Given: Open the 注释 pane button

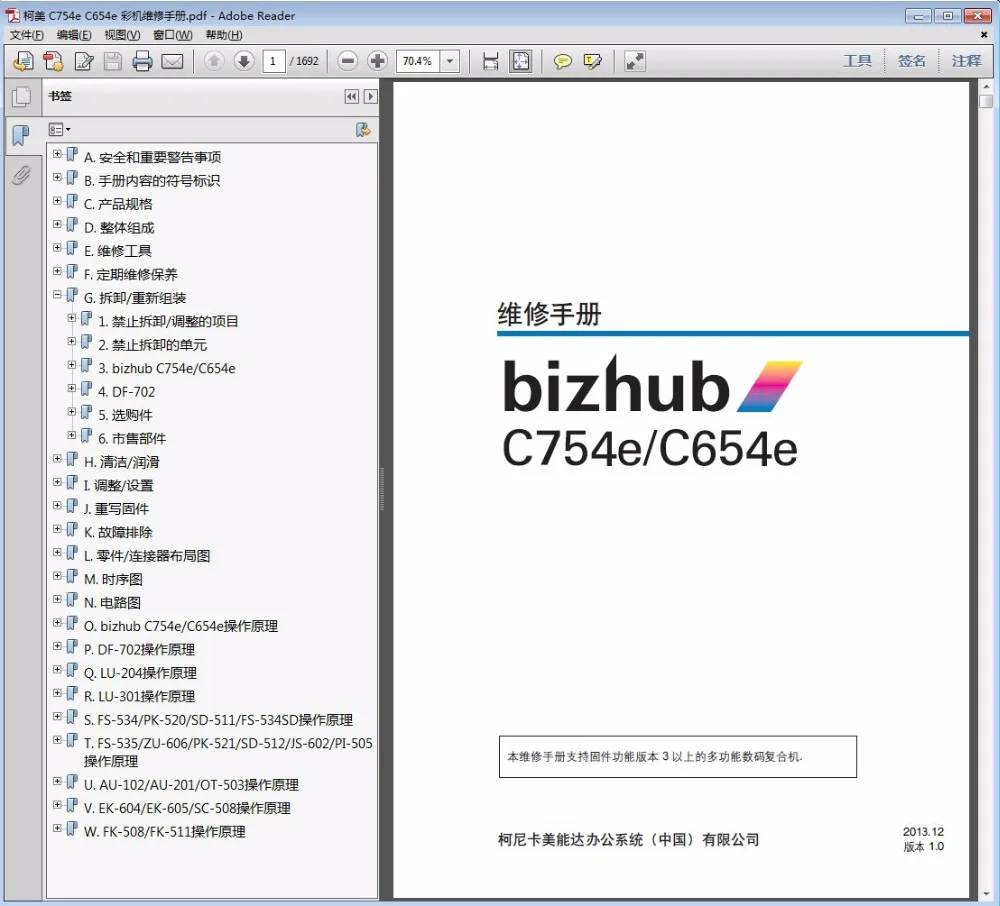Looking at the screenshot, I should click(966, 61).
